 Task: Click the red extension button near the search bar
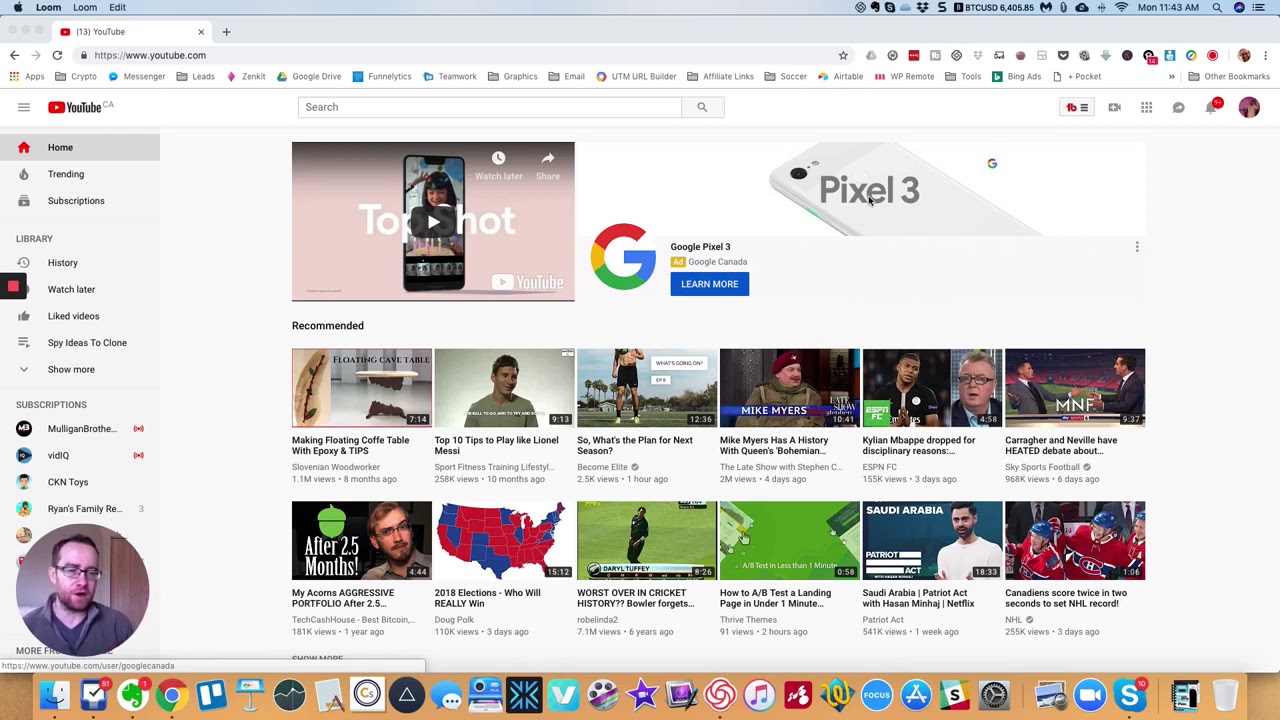(1076, 107)
